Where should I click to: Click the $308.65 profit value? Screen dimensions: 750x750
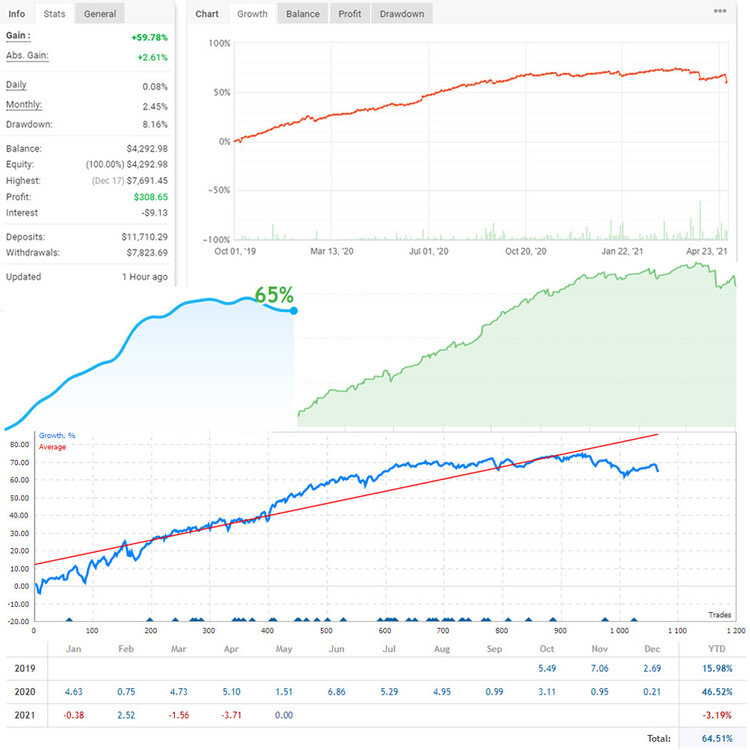coord(151,197)
